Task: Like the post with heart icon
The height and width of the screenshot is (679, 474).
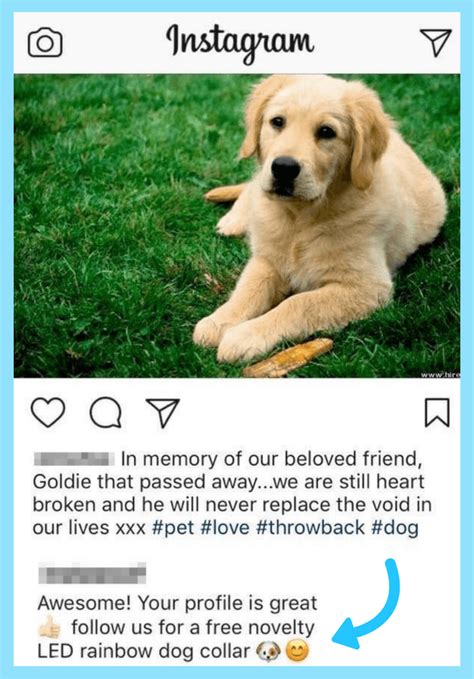Action: point(48,412)
